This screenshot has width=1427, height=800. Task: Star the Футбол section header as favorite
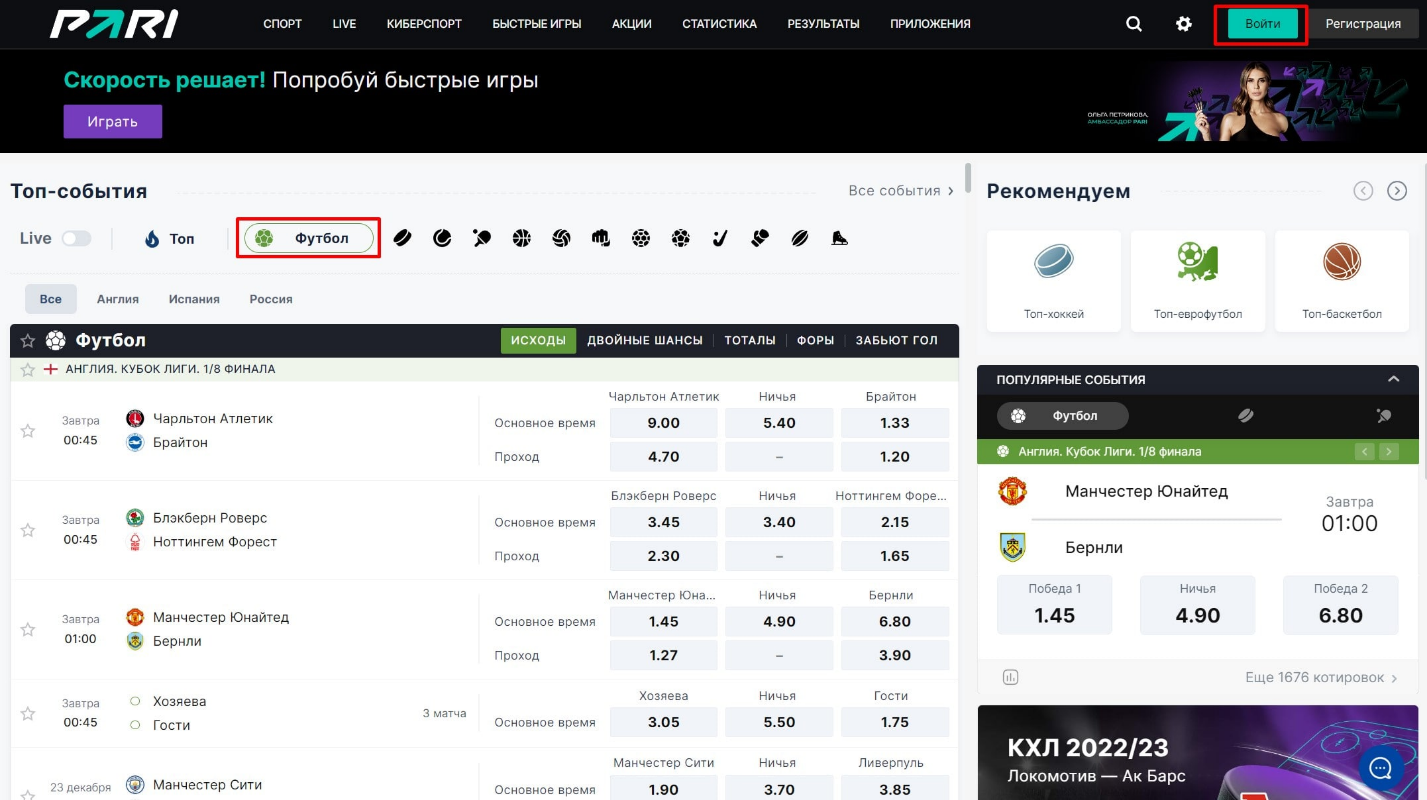point(28,341)
